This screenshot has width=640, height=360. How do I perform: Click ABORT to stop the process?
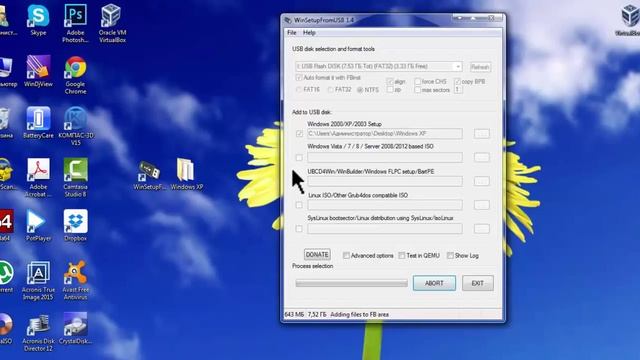tap(434, 283)
